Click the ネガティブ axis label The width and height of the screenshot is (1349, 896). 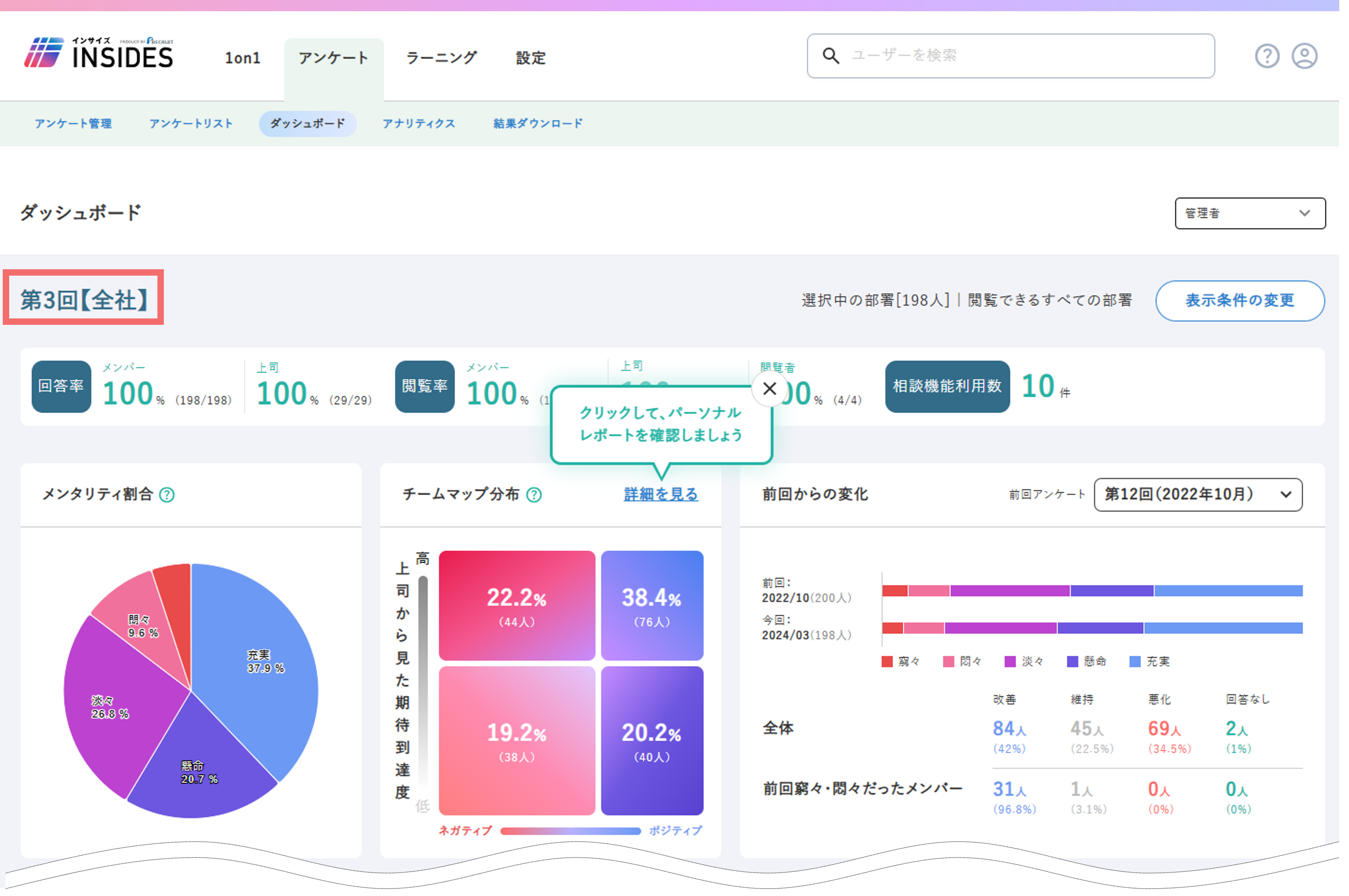pyautogui.click(x=465, y=832)
